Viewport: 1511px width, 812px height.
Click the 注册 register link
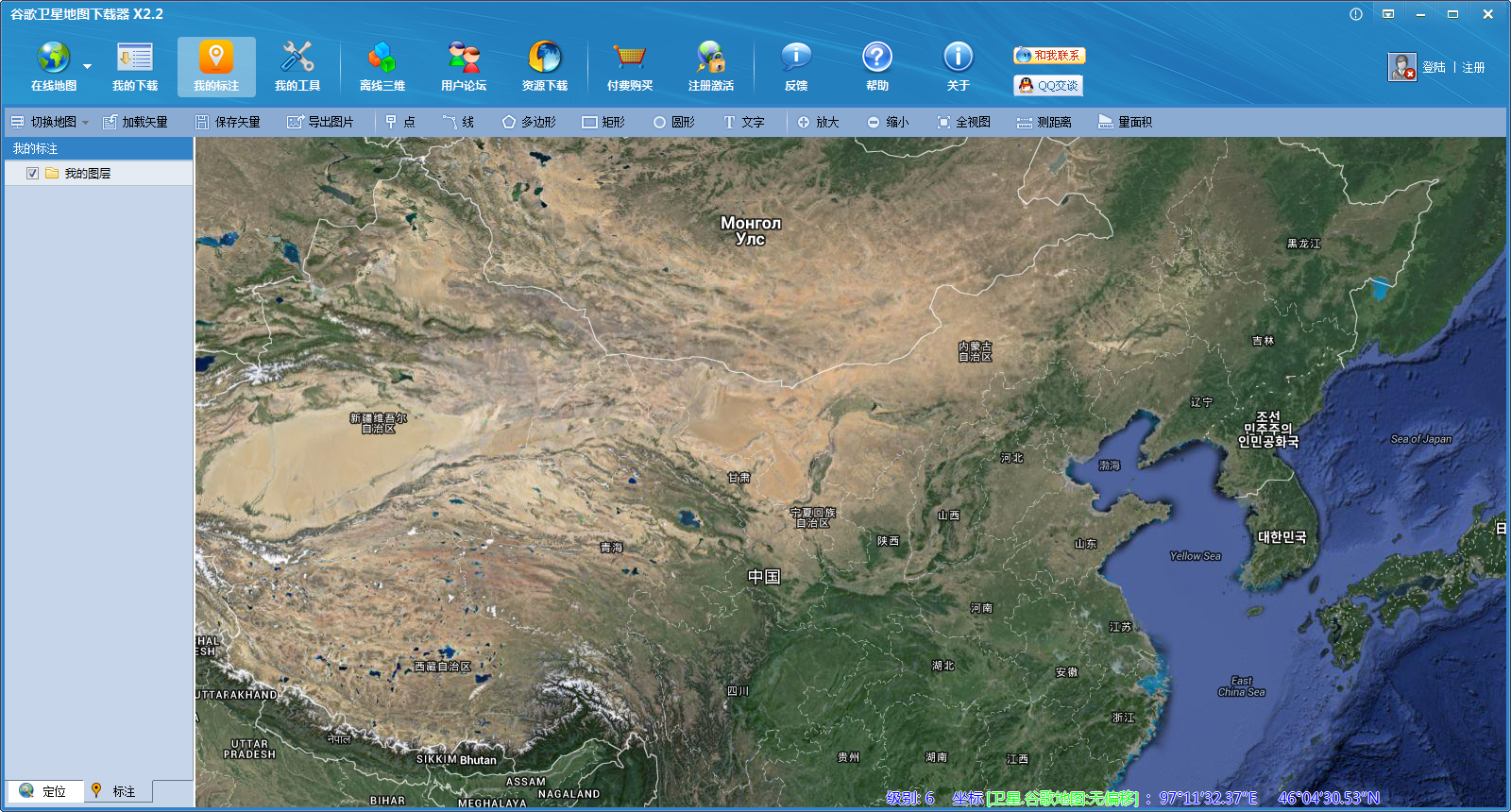pos(1473,68)
